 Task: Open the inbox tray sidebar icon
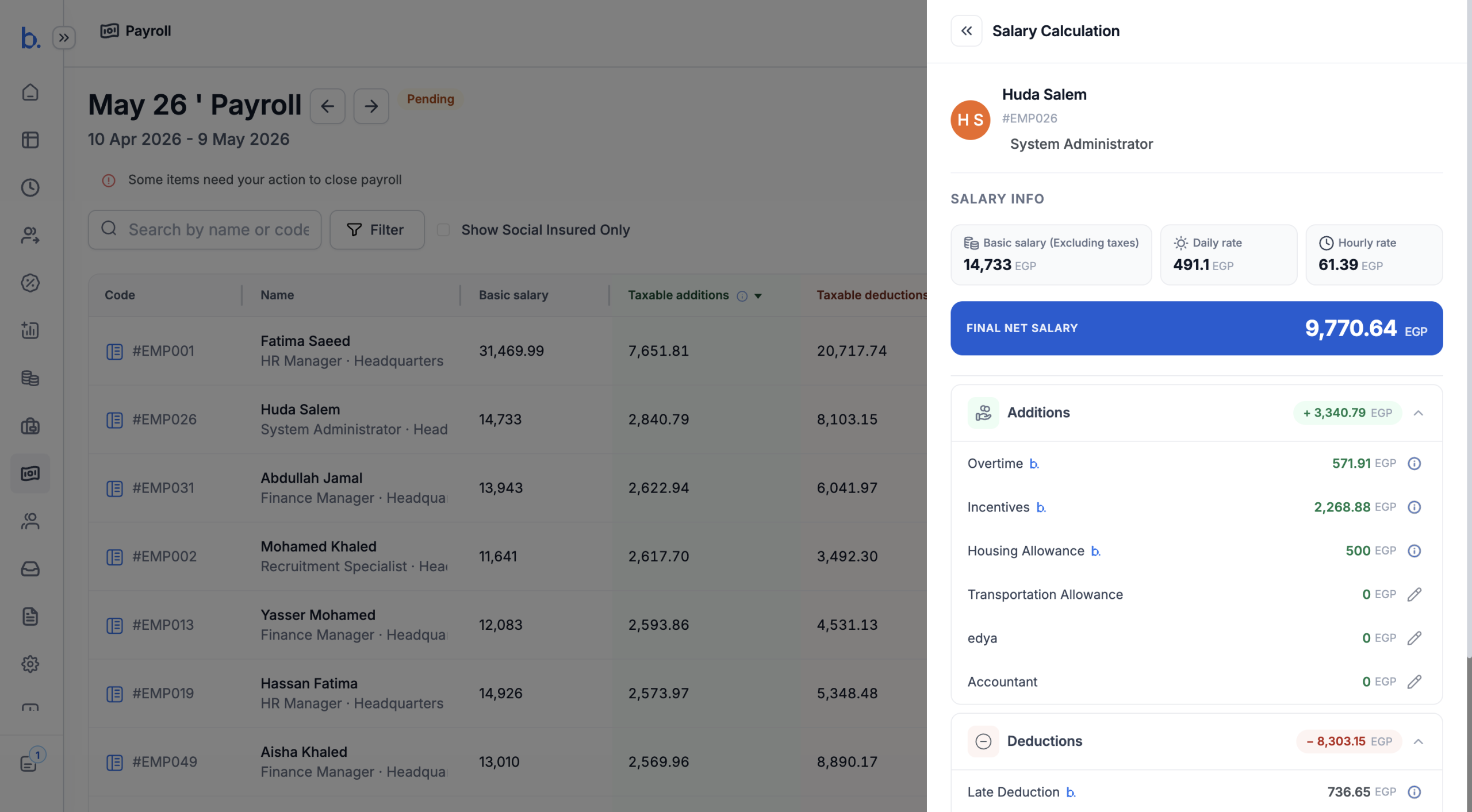30,569
